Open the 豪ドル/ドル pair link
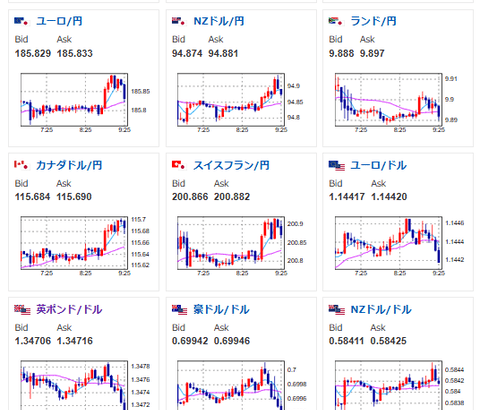 (x=221, y=309)
